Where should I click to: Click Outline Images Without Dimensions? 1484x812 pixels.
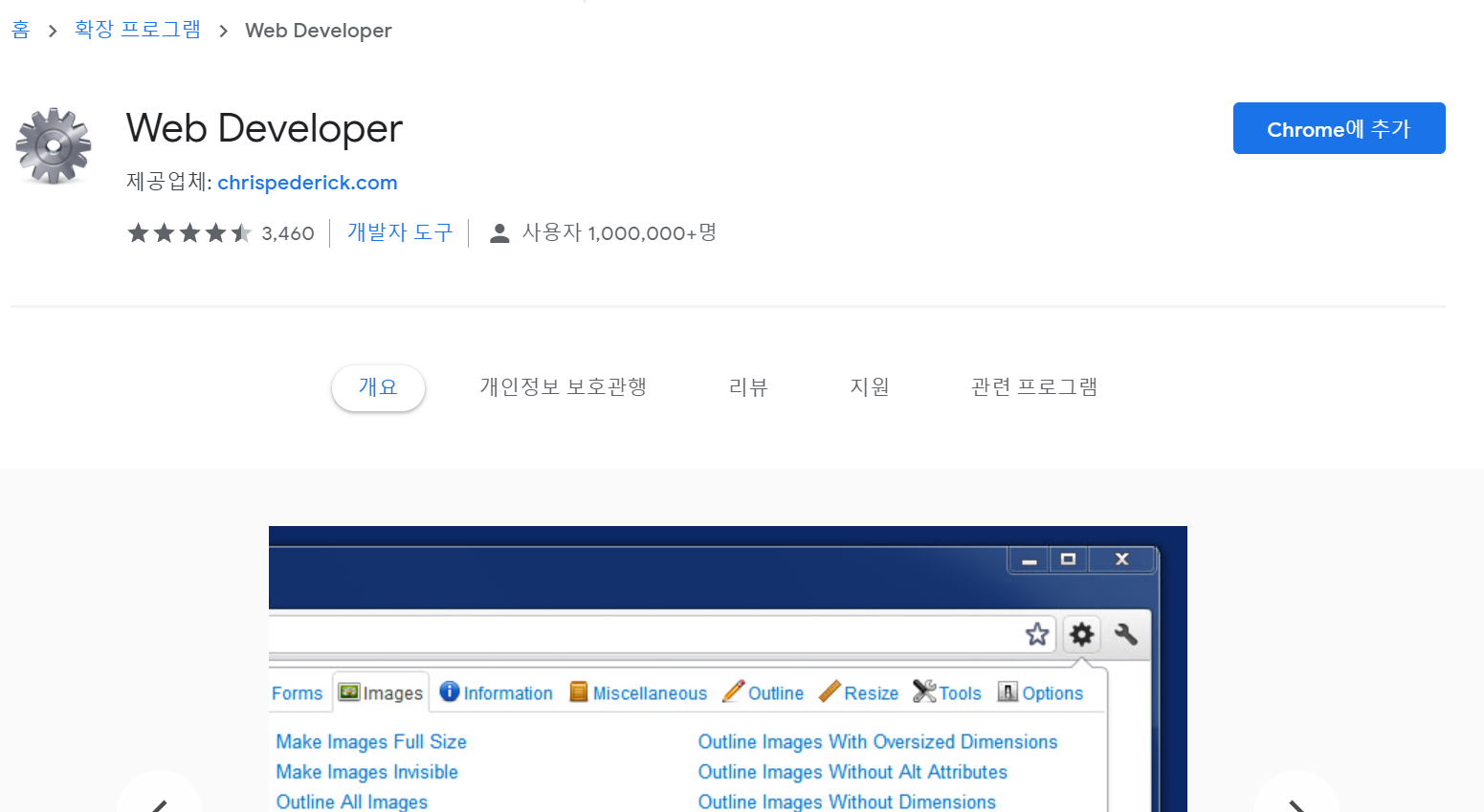pos(847,801)
